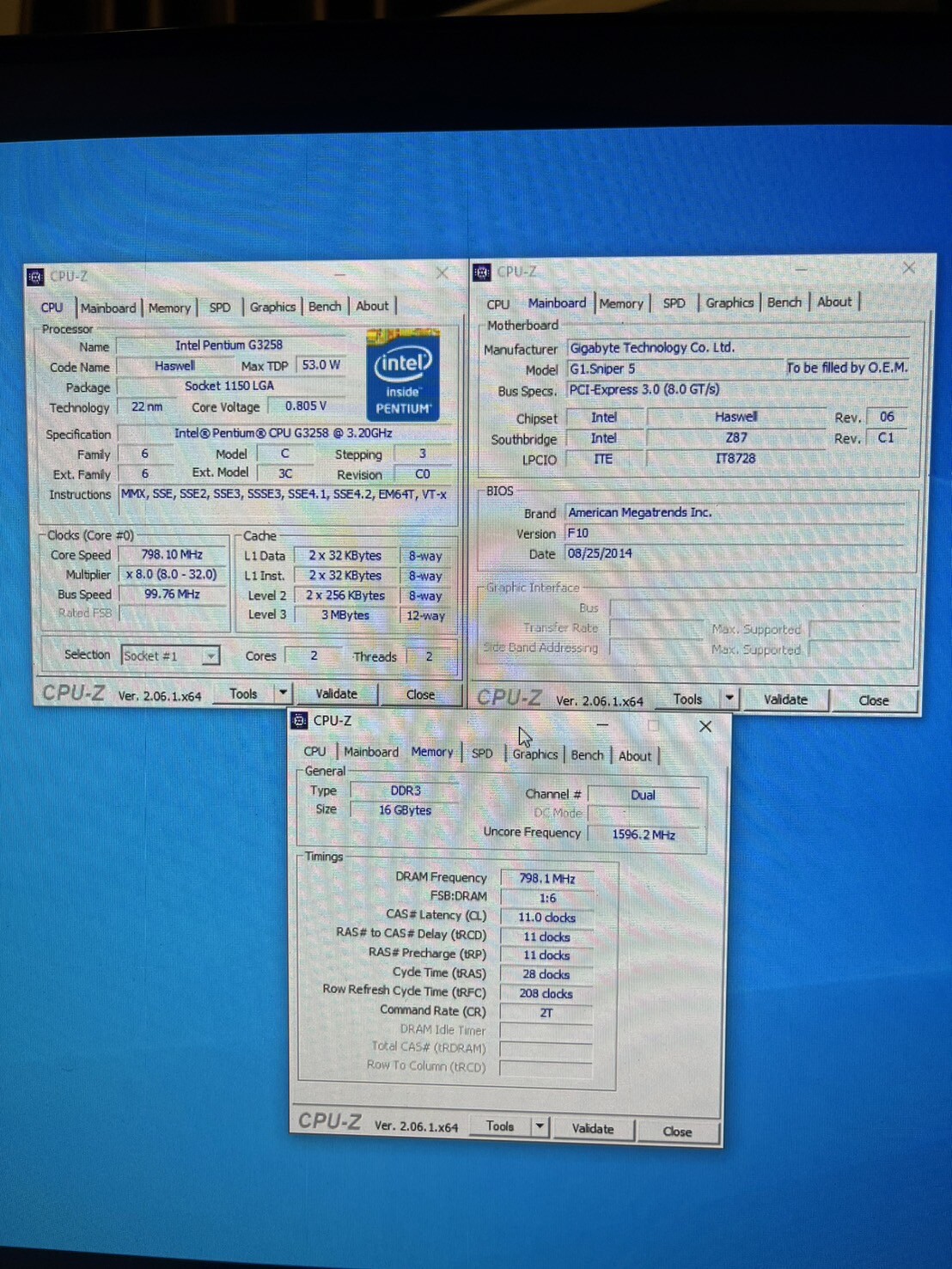Click the Southbridge model value Z87
The height and width of the screenshot is (1269, 952).
(x=736, y=437)
